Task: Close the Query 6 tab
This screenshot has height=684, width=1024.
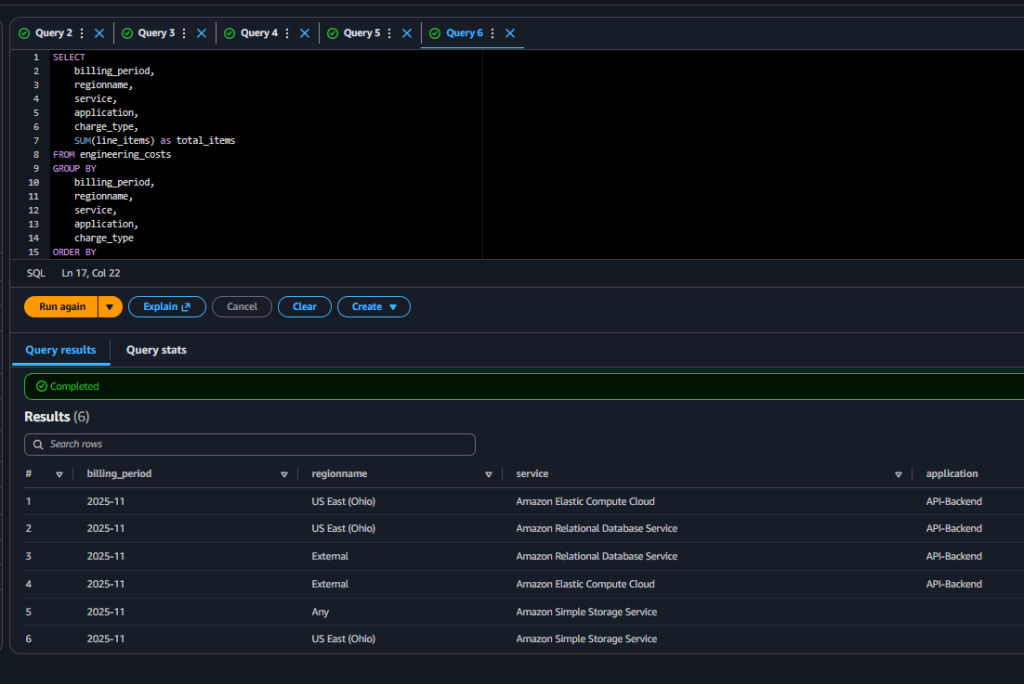Action: (x=510, y=33)
